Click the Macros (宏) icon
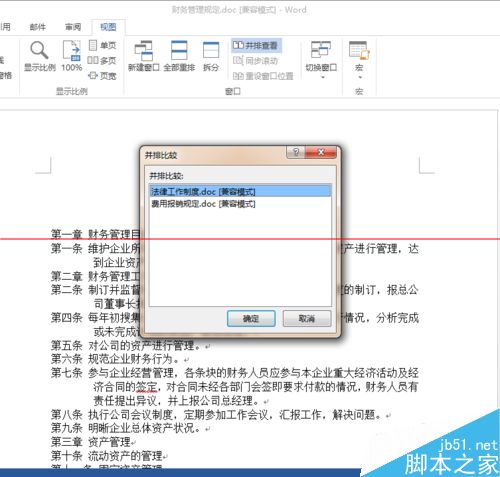The image size is (500, 477). tap(359, 50)
